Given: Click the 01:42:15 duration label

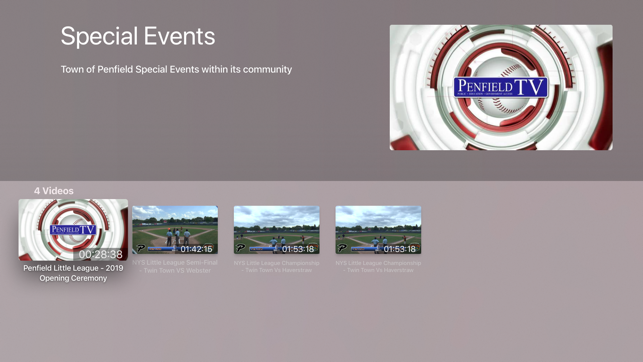Looking at the screenshot, I should (x=196, y=249).
